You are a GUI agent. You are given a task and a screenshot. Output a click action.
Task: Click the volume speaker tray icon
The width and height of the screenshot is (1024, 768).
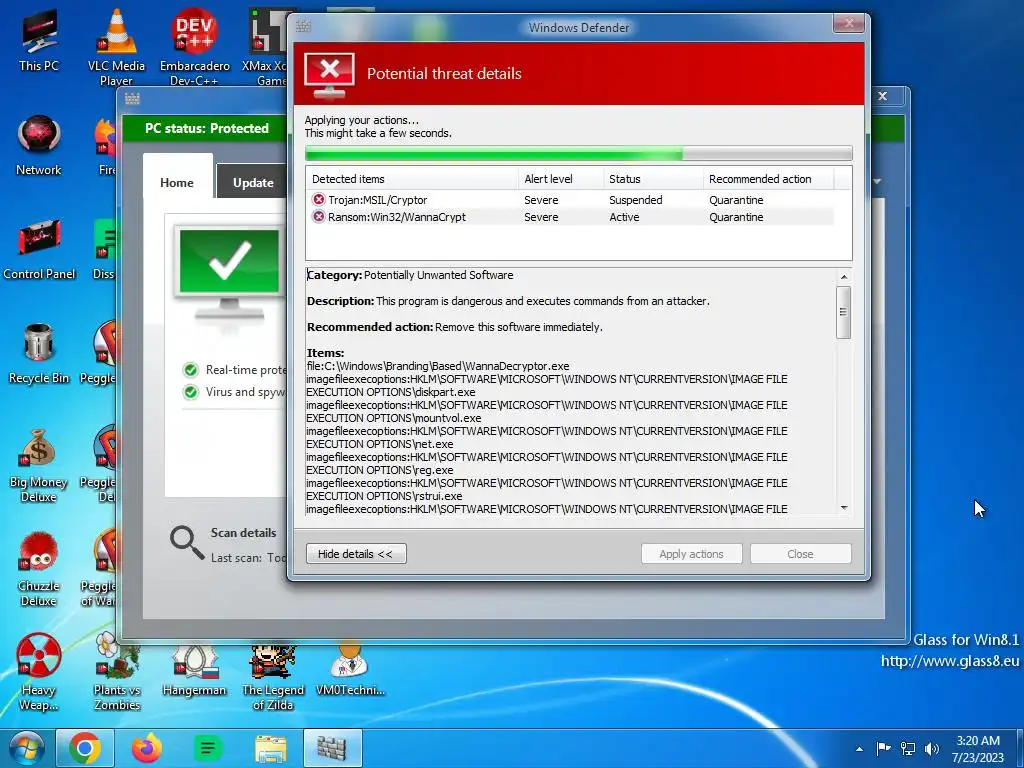point(932,748)
